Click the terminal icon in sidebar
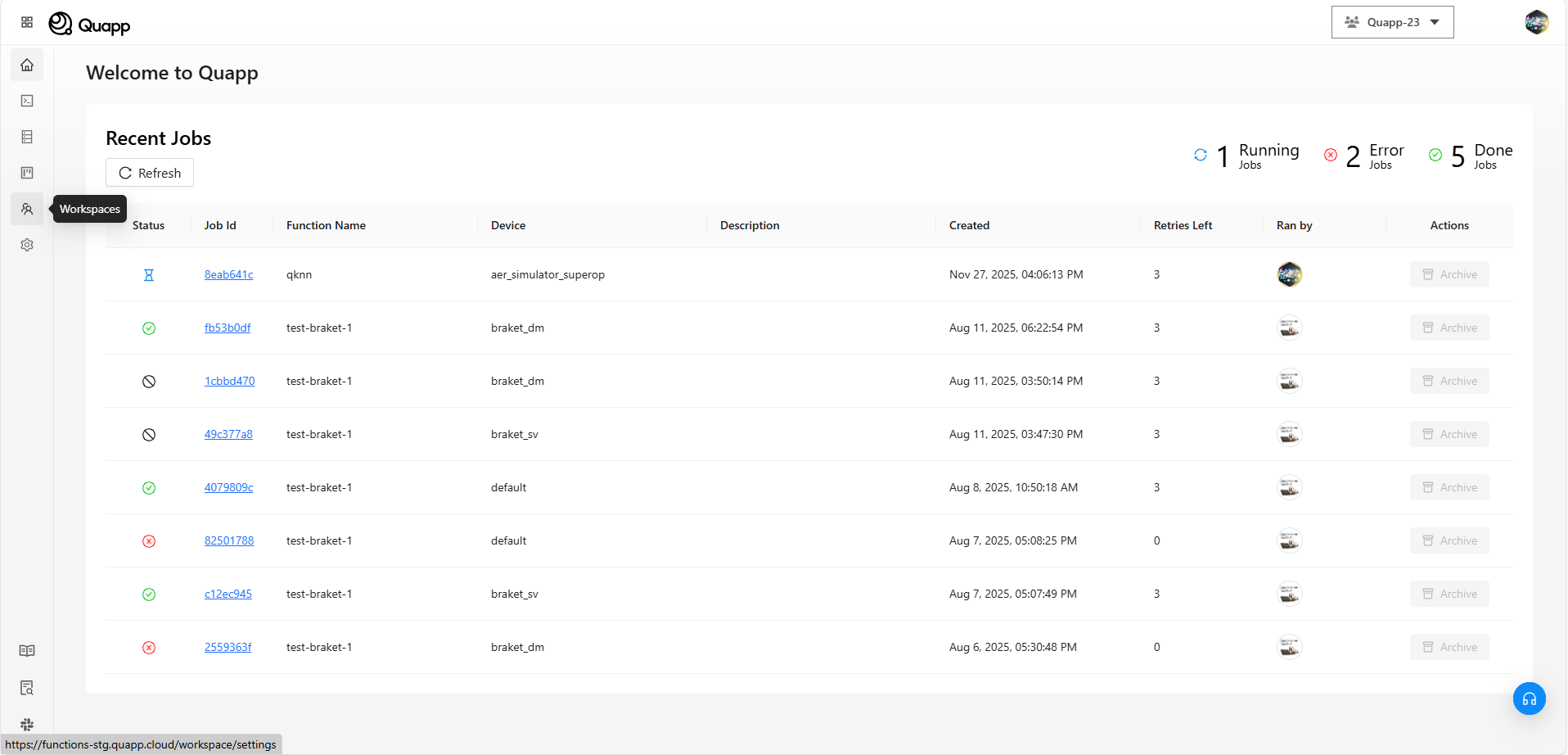Viewport: 1568px width, 755px height. click(27, 101)
